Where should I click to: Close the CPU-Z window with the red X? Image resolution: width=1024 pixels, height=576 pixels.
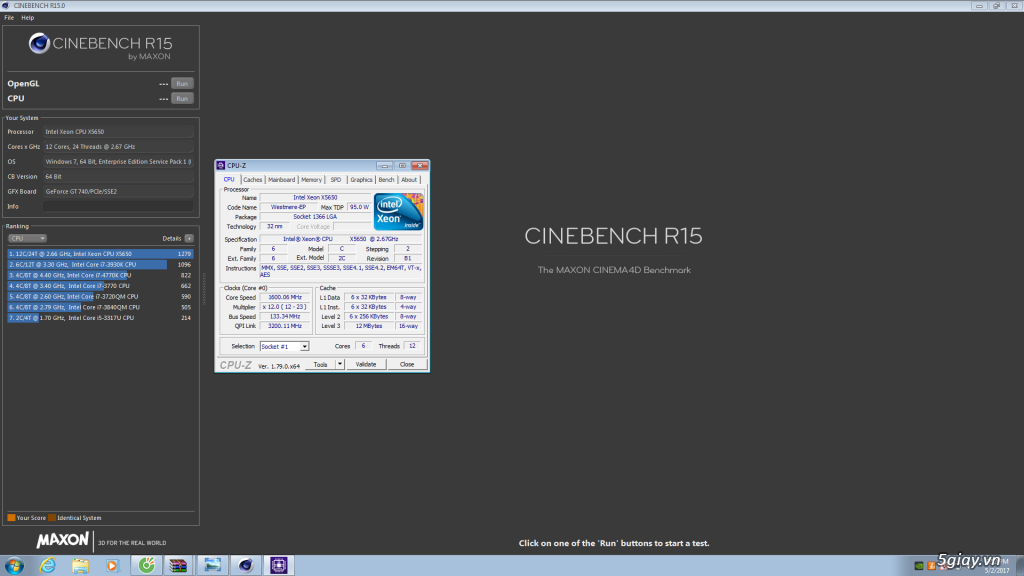click(x=419, y=165)
